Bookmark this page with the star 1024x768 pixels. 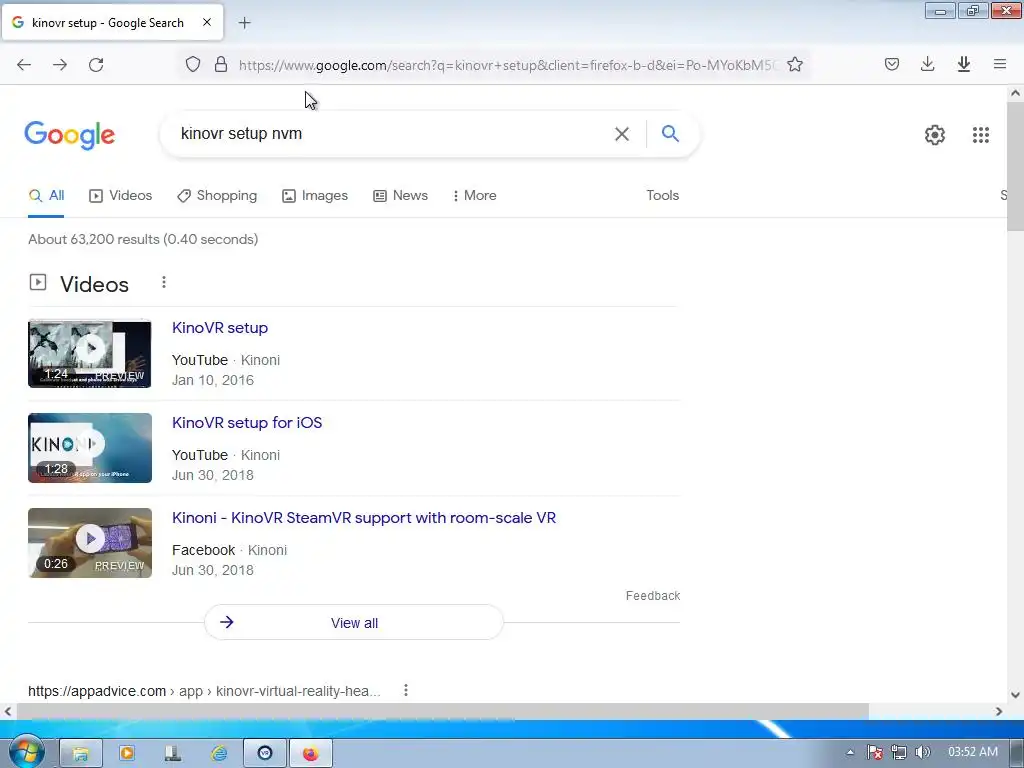795,65
